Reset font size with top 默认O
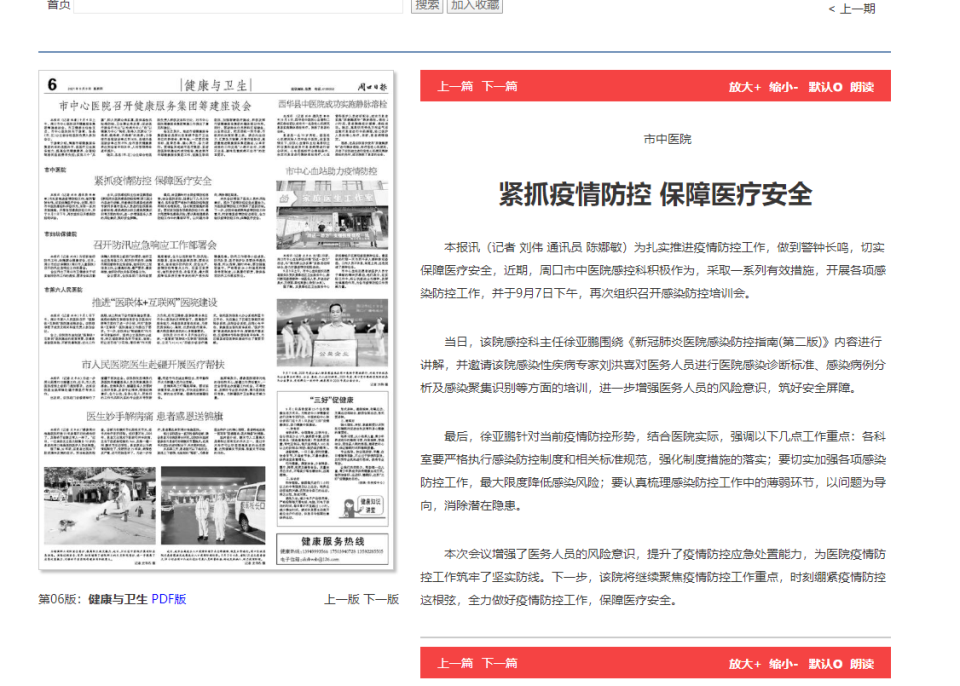 [x=825, y=87]
